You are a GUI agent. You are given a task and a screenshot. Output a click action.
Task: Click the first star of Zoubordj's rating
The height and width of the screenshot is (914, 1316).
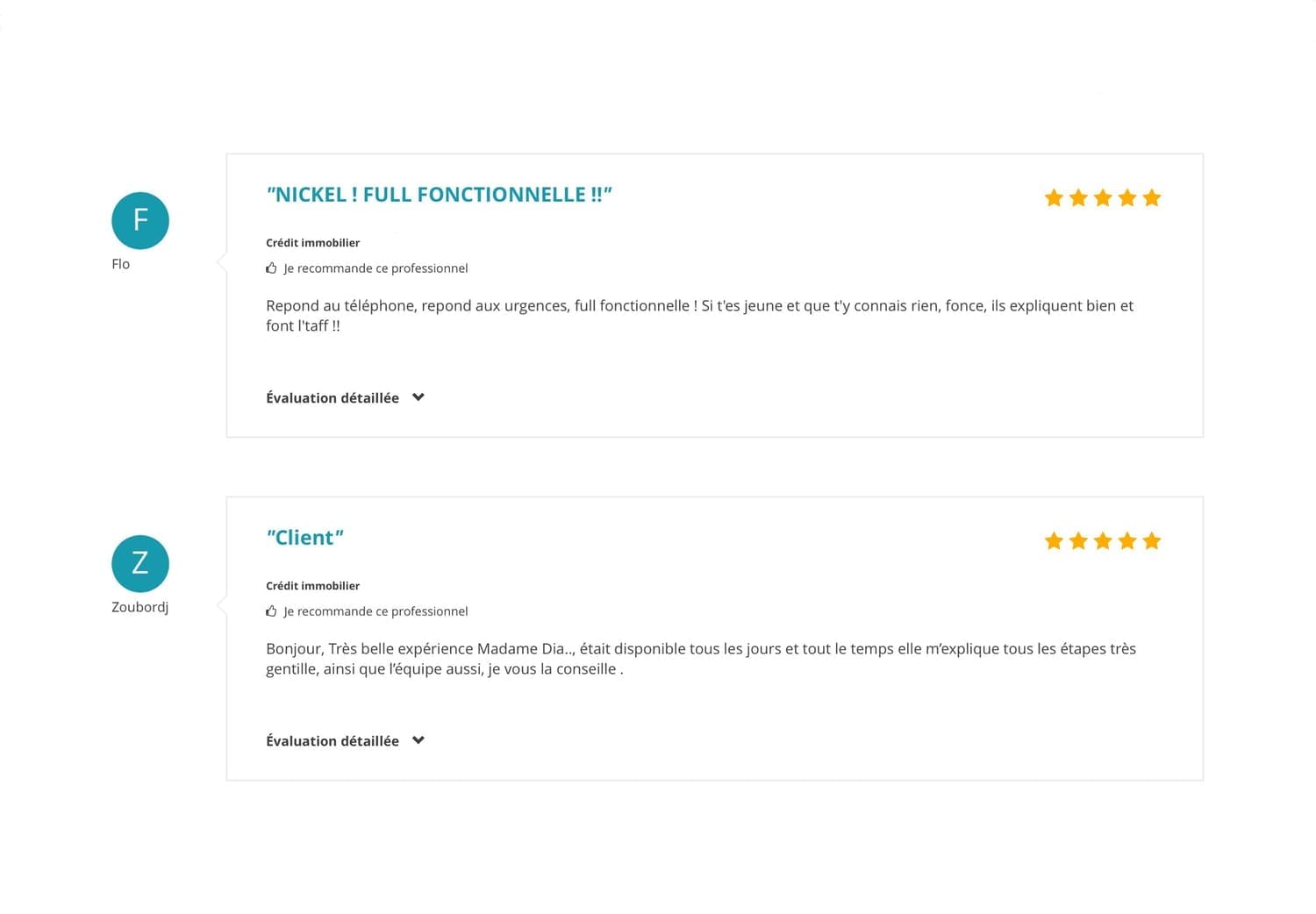1054,541
